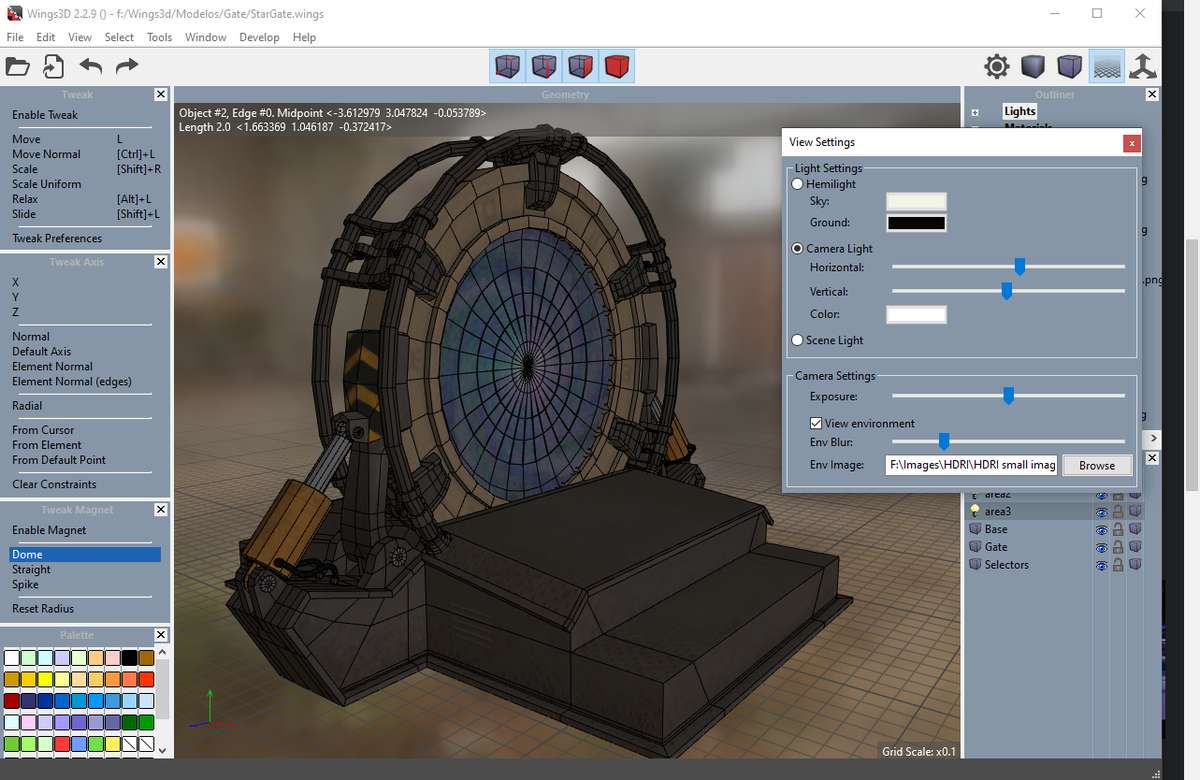The image size is (1200, 780).
Task: Toggle the lock icon for Selectors
Action: (x=1118, y=565)
